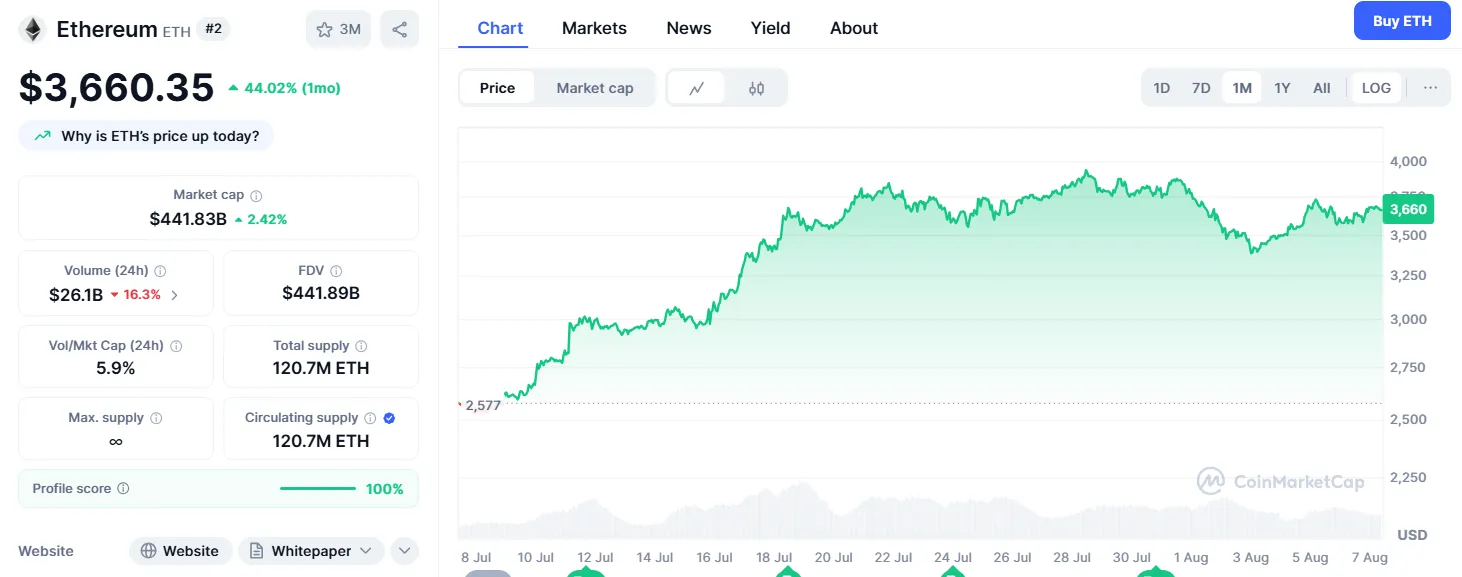
Task: Click the Buy ETH button
Action: click(1401, 21)
